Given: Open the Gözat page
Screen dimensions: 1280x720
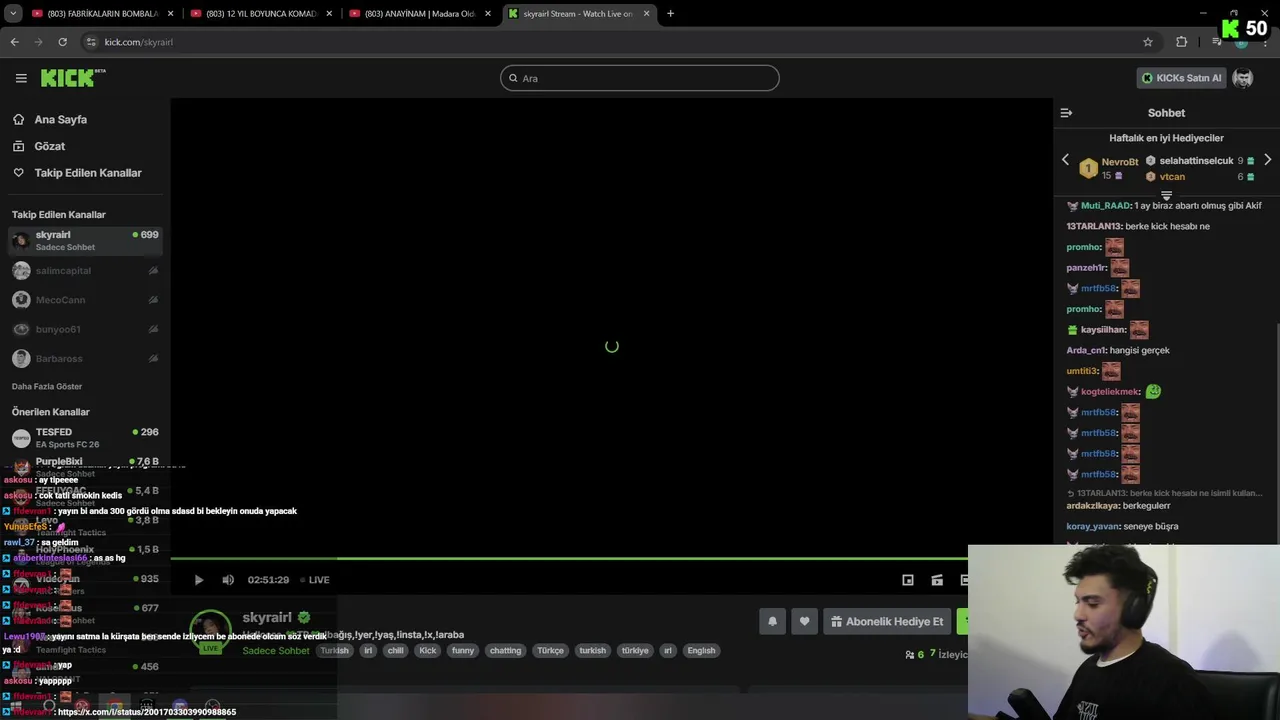Looking at the screenshot, I should pyautogui.click(x=49, y=146).
